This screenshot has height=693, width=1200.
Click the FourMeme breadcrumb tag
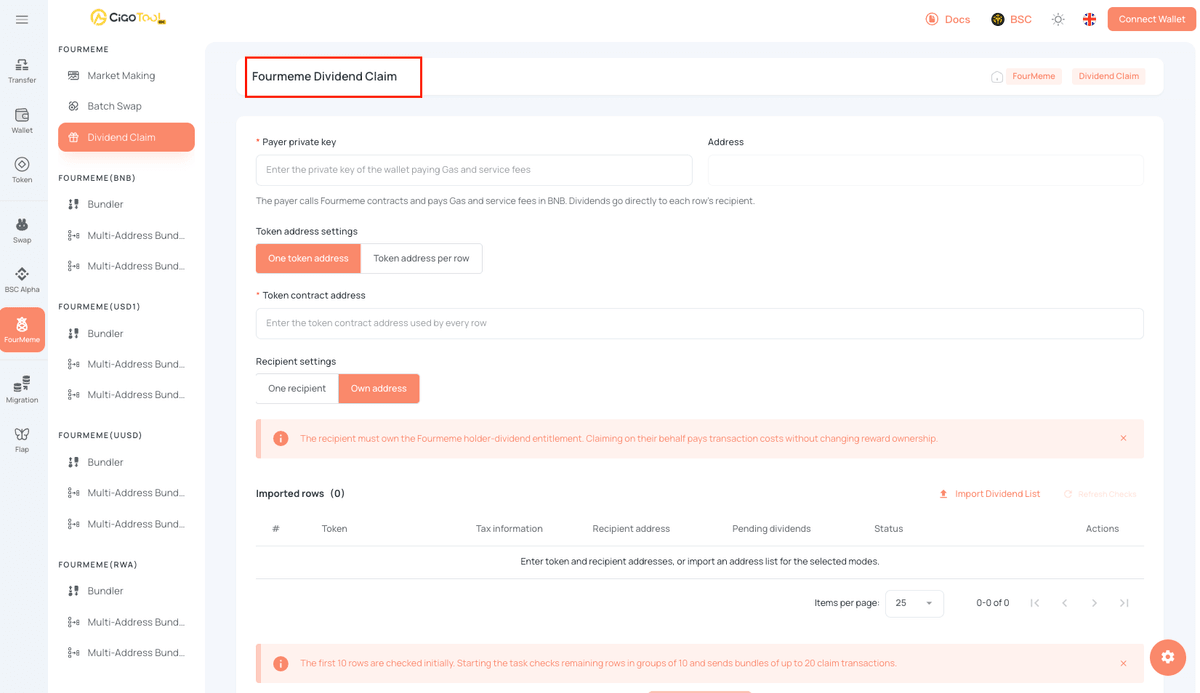click(x=1034, y=76)
